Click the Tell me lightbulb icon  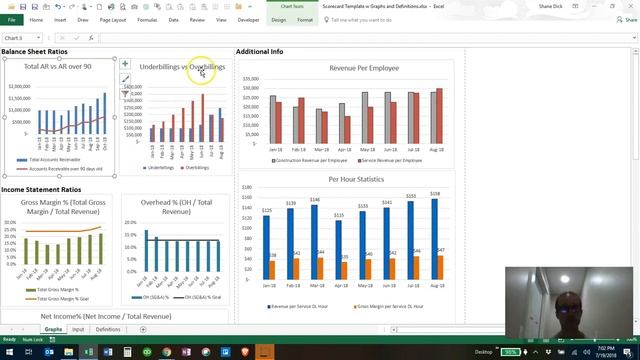pyautogui.click(x=326, y=20)
